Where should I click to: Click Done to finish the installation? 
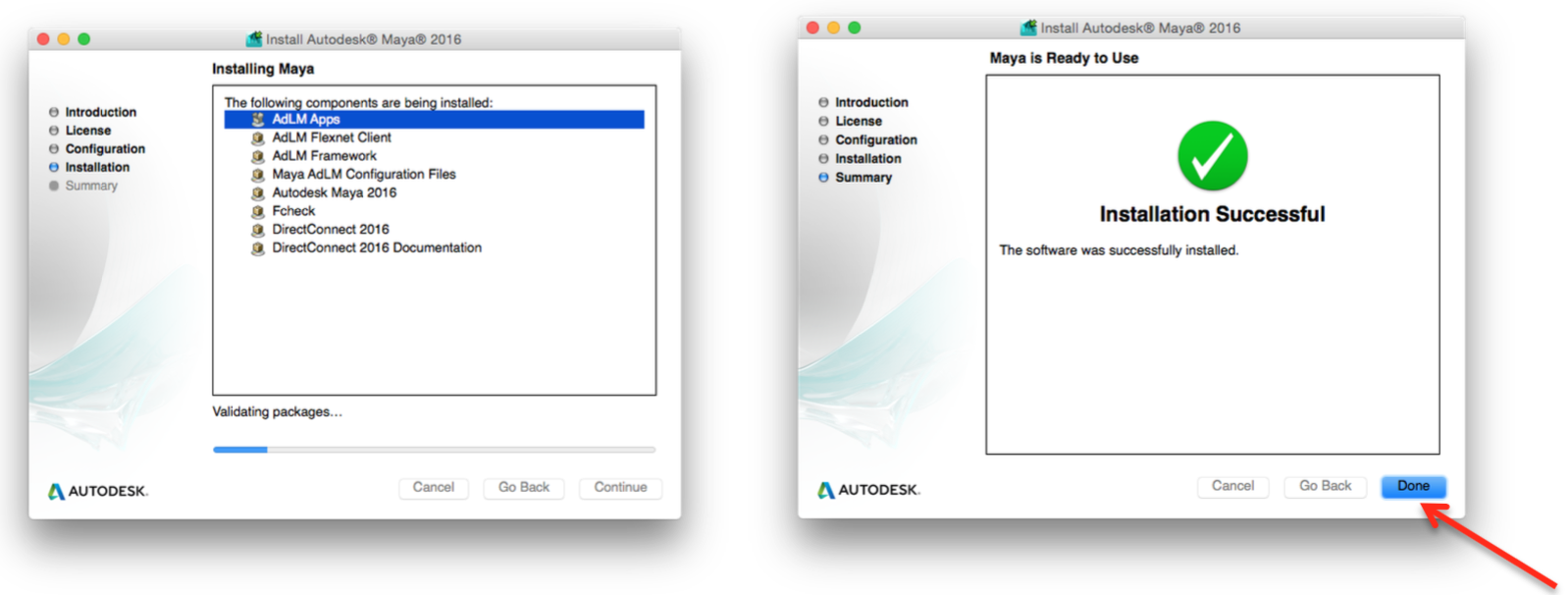pyautogui.click(x=1413, y=486)
